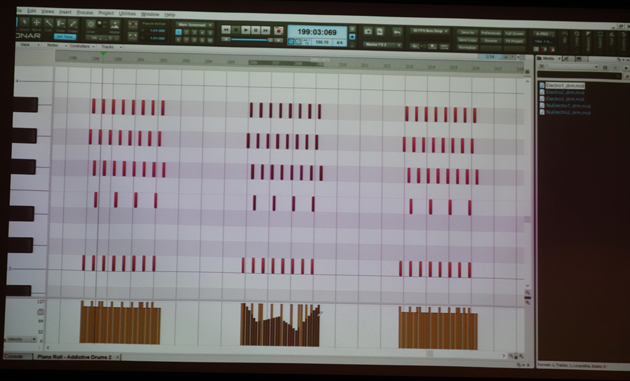Click the camera snapshot icon
Image resolution: width=630 pixels, height=381 pixels.
(368, 31)
